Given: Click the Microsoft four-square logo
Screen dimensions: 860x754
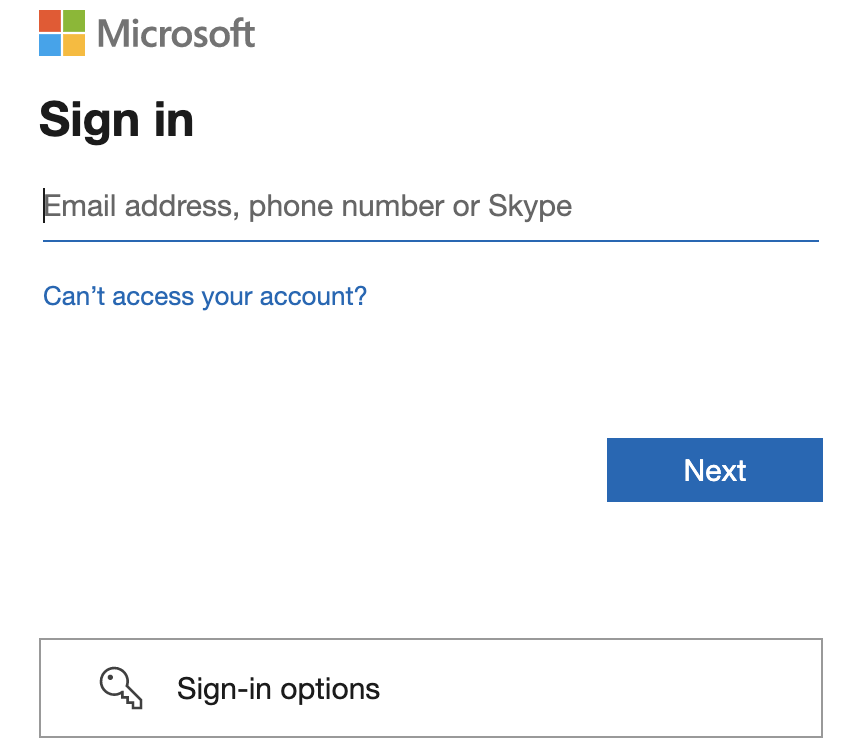Looking at the screenshot, I should point(62,33).
